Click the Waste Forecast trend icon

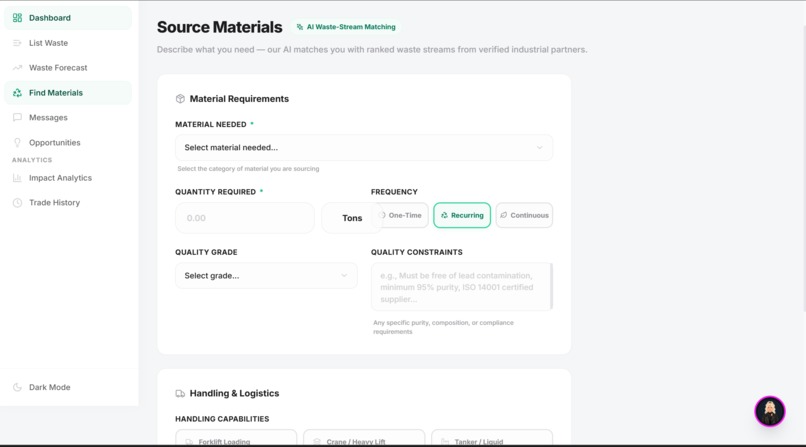pos(17,68)
